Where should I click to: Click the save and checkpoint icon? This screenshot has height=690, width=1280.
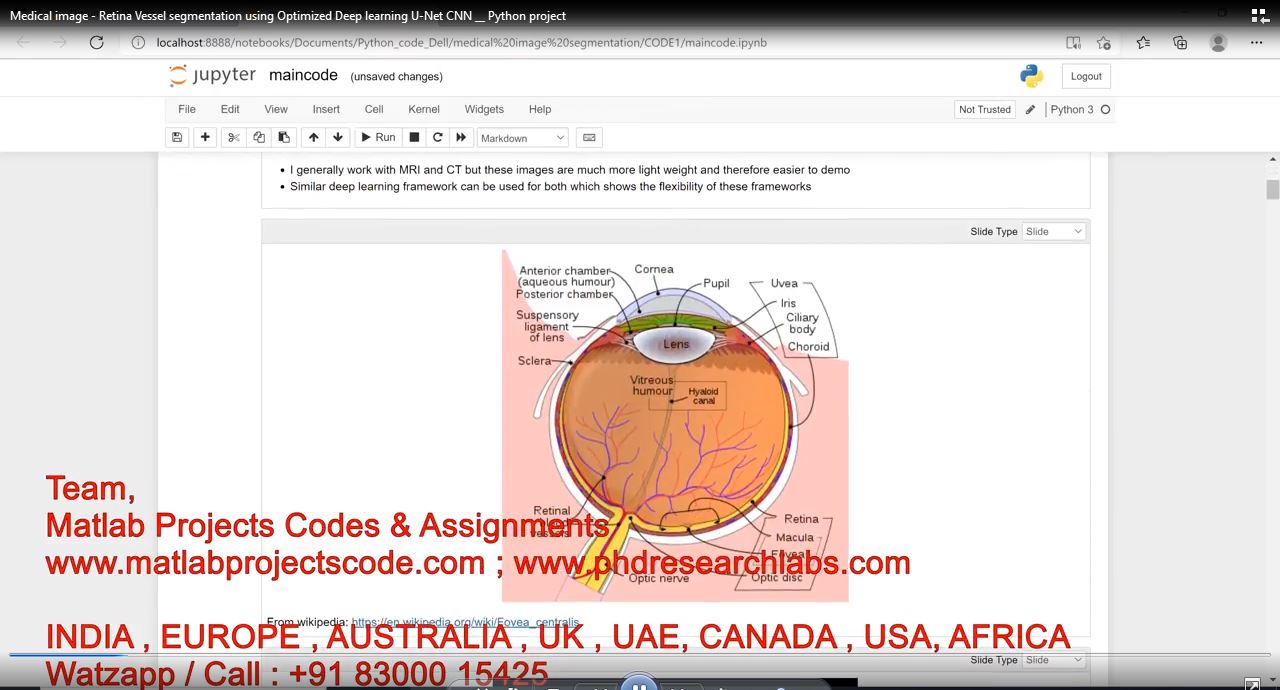click(177, 138)
